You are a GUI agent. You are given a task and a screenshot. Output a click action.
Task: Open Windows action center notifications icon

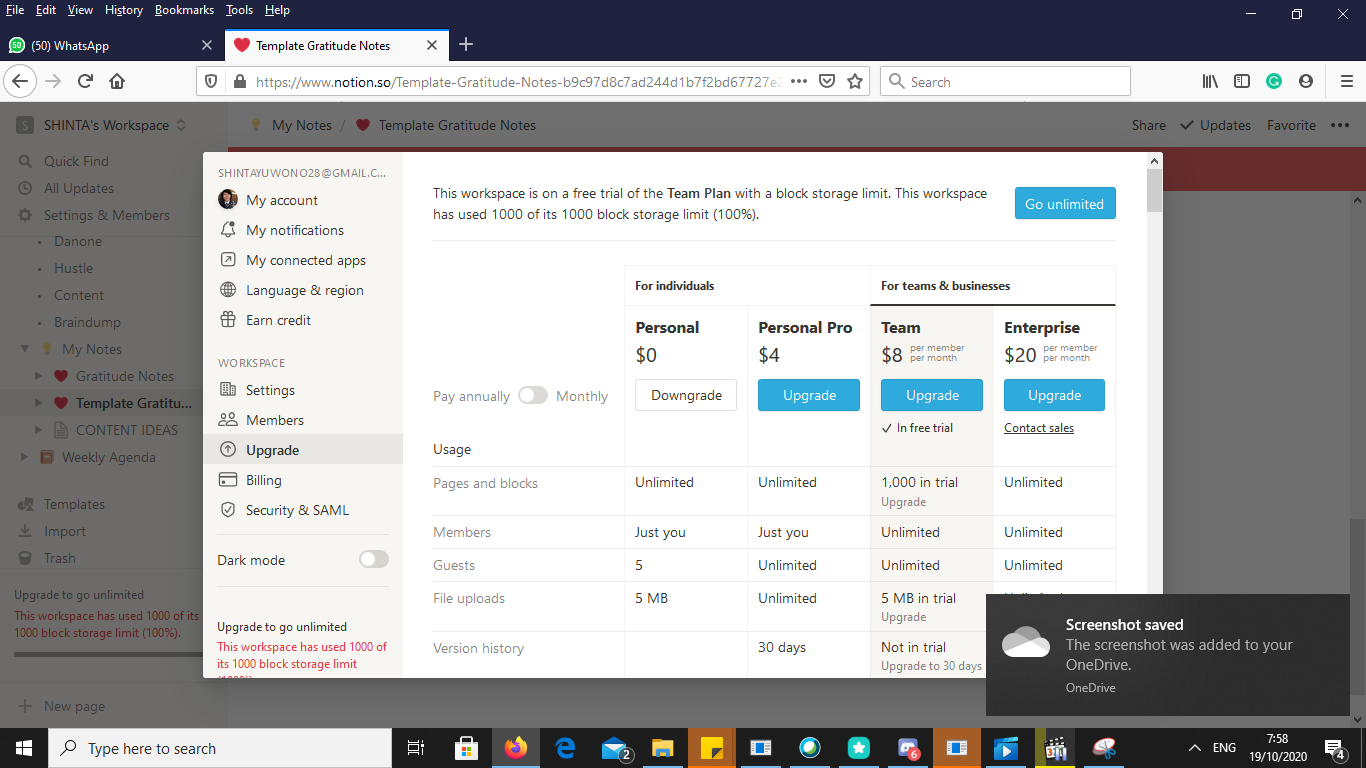(x=1335, y=748)
